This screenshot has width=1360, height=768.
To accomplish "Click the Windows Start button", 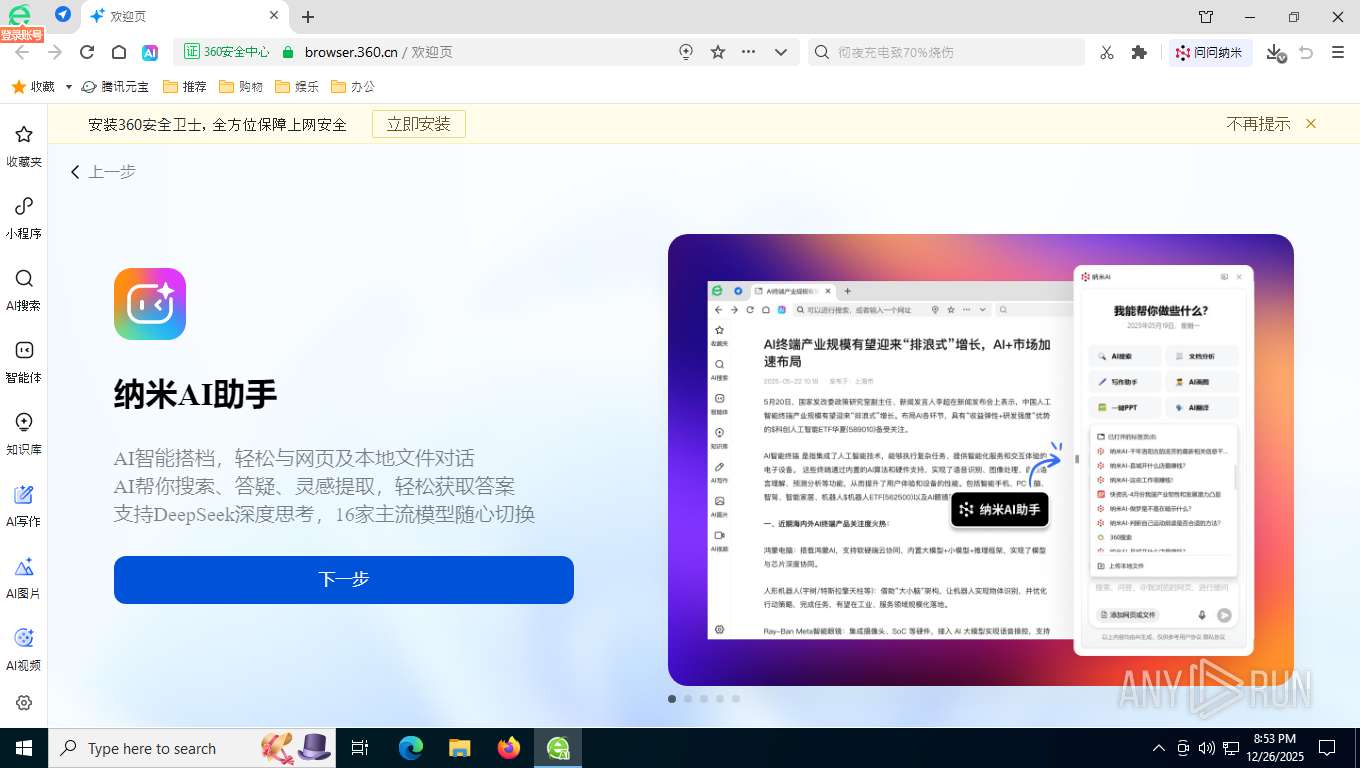I will click(23, 748).
